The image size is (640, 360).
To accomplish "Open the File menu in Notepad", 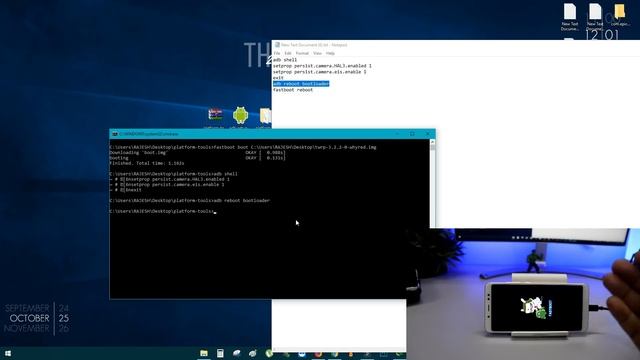I will pyautogui.click(x=277, y=53).
